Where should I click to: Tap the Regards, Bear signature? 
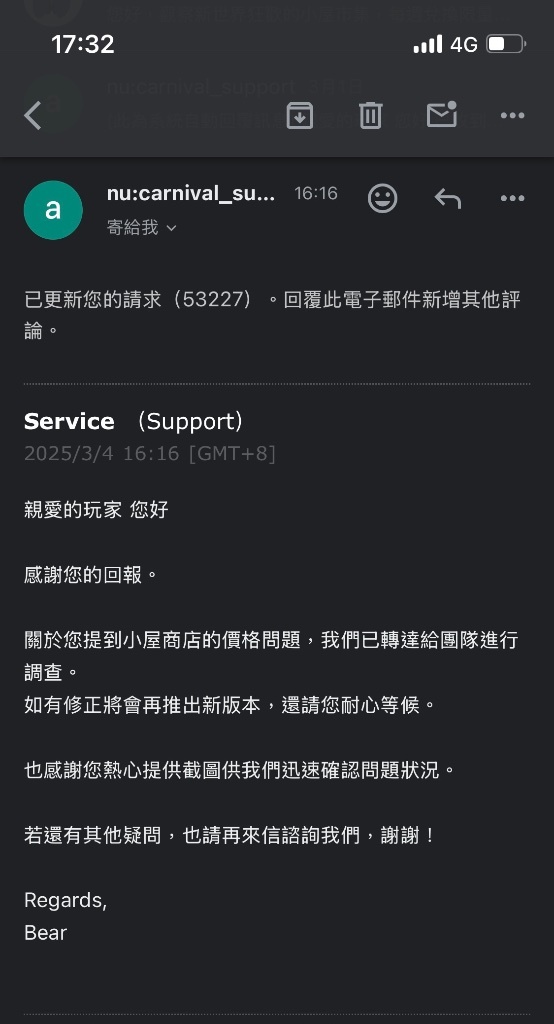[65, 916]
